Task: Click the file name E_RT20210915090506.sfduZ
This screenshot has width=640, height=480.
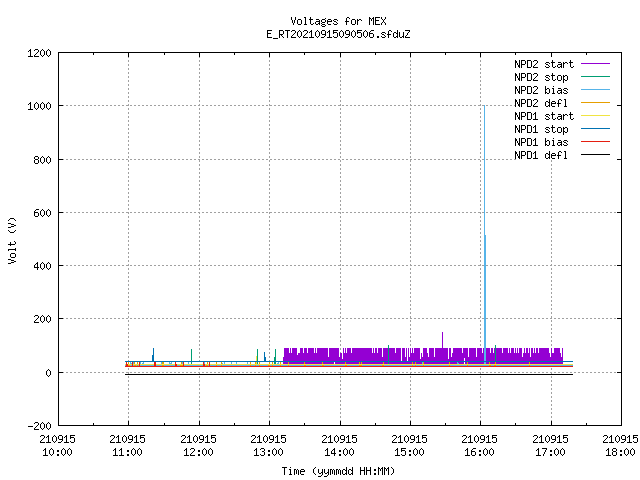Action: [338, 34]
